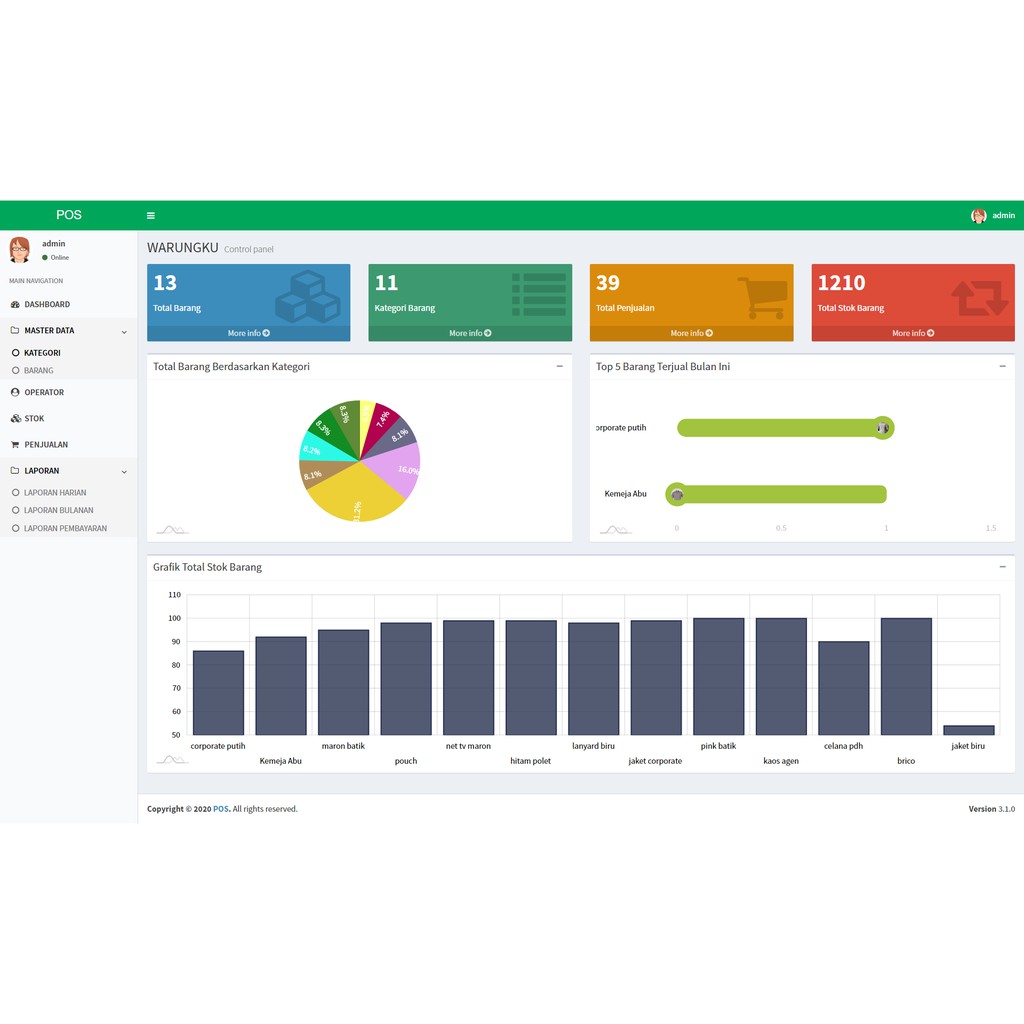Click the hamburger menu icon in the top bar

click(151, 215)
